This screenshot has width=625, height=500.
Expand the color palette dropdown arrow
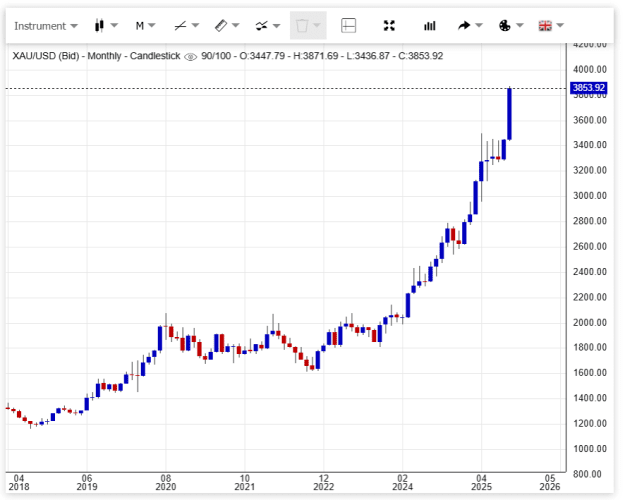[520, 26]
